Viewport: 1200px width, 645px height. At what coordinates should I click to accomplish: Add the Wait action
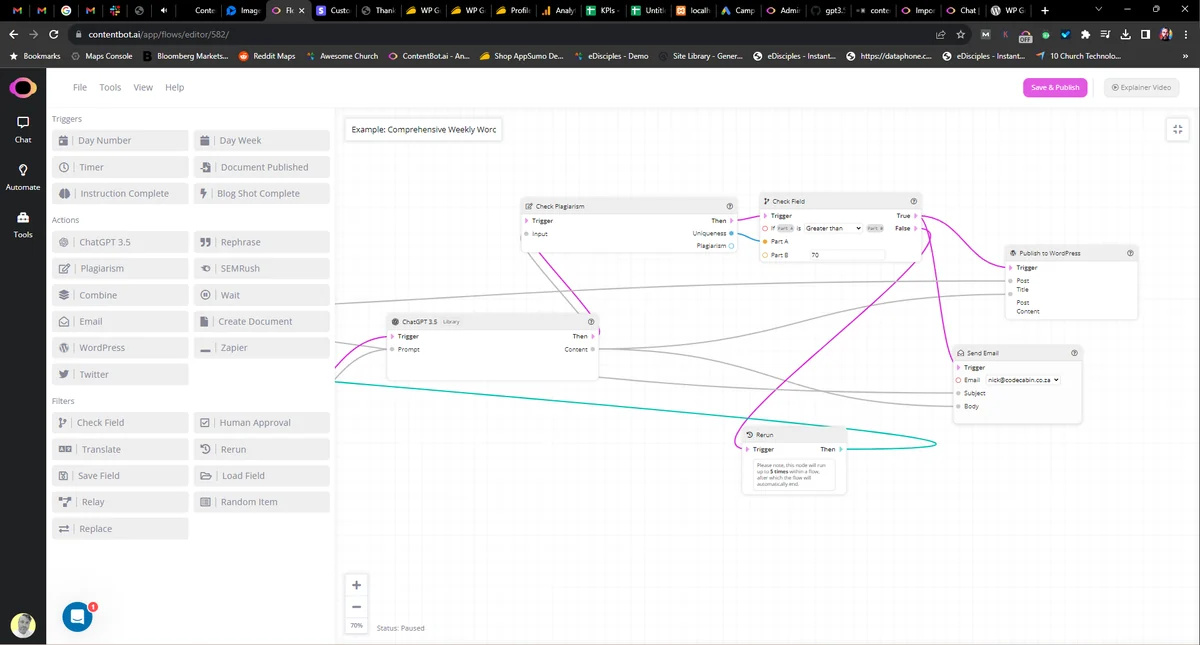coord(261,295)
